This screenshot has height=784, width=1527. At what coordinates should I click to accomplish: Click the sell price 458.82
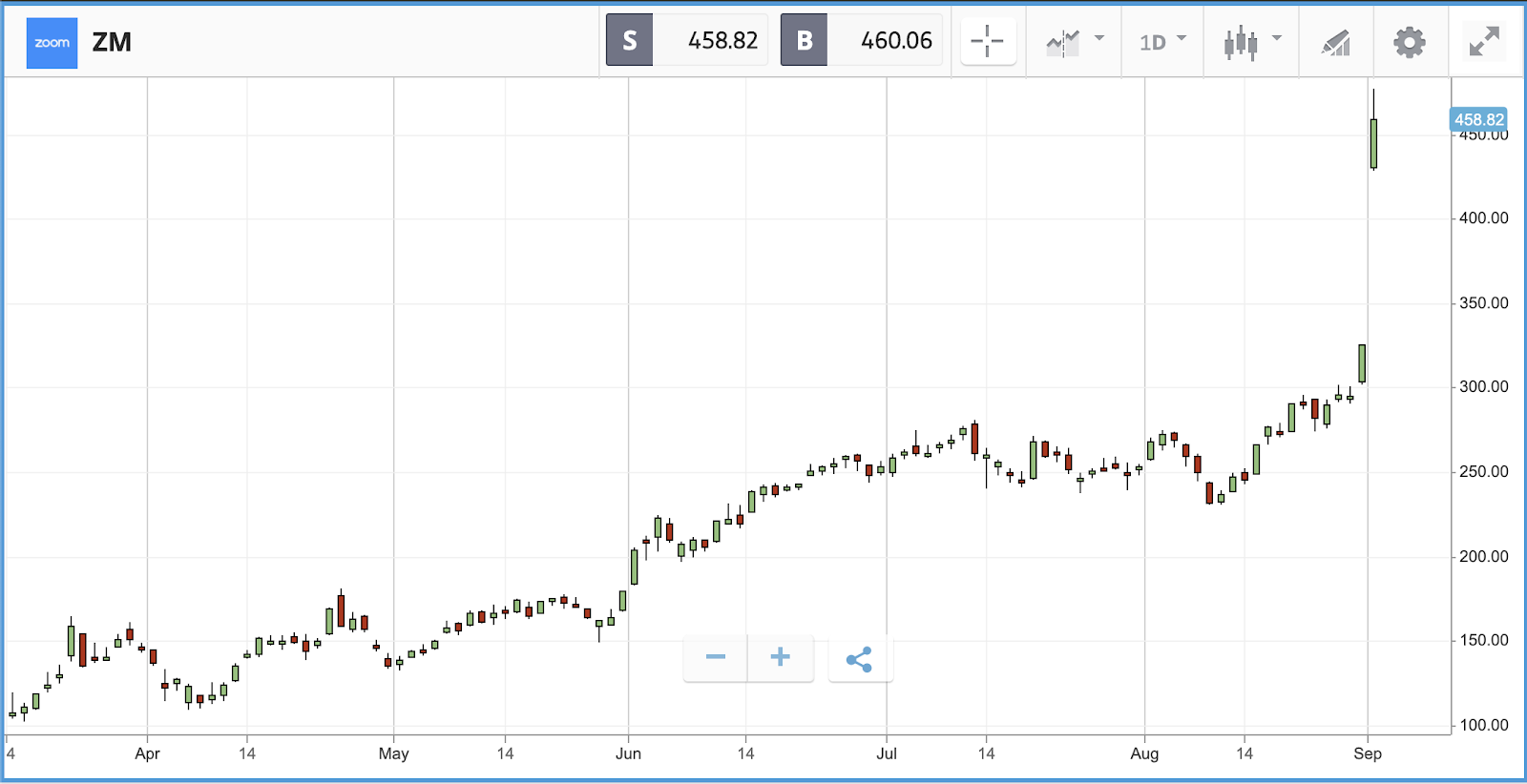coord(722,40)
